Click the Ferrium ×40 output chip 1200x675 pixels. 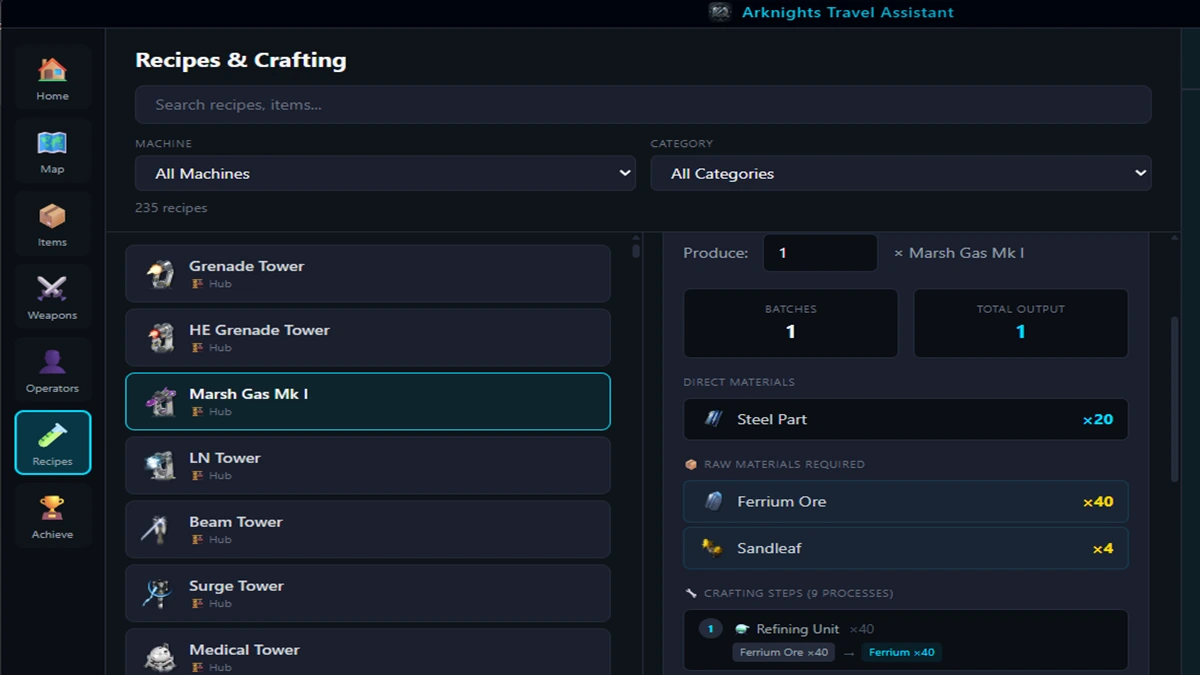pyautogui.click(x=901, y=652)
